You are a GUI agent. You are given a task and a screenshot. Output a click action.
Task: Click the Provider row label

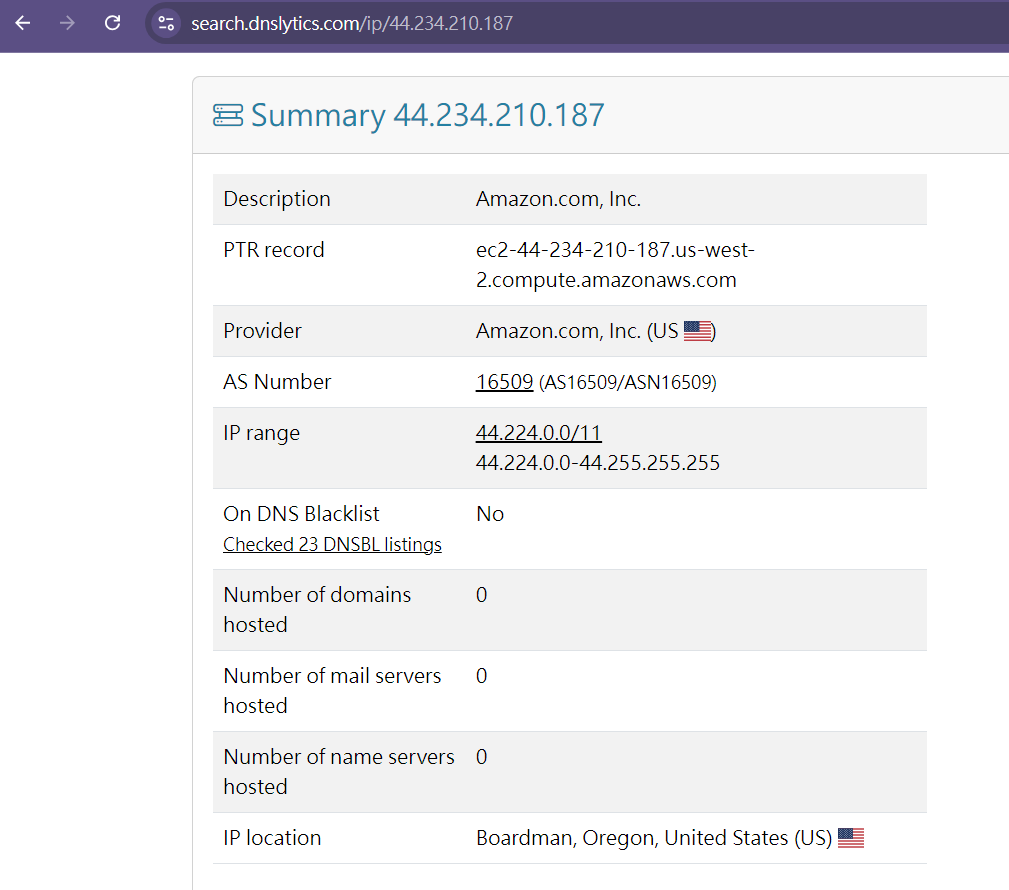click(262, 331)
